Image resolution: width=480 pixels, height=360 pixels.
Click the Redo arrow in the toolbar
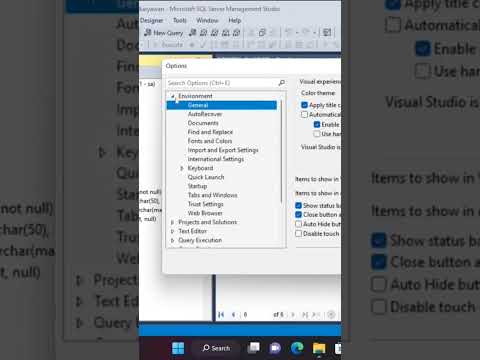click(x=305, y=32)
